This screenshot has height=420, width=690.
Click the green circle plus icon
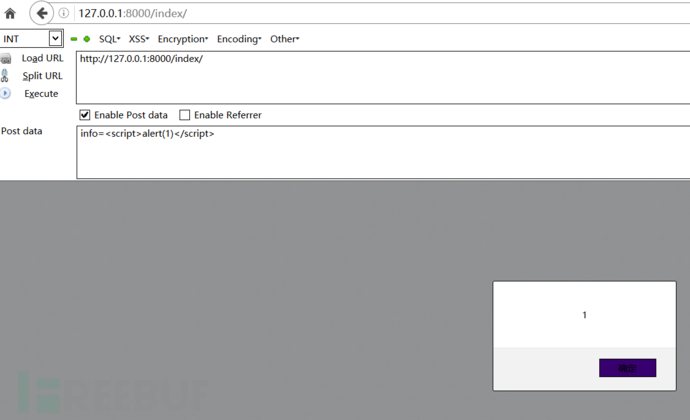point(87,39)
